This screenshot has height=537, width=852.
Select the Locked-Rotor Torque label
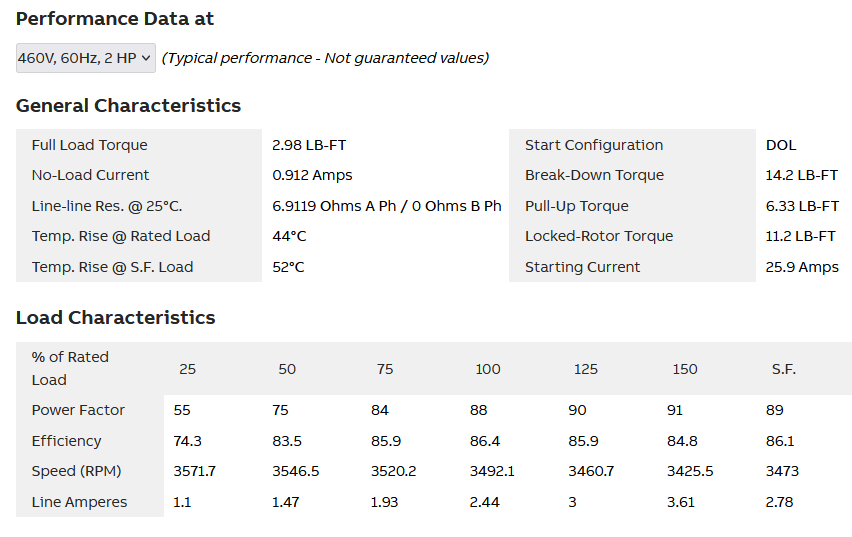(x=599, y=236)
